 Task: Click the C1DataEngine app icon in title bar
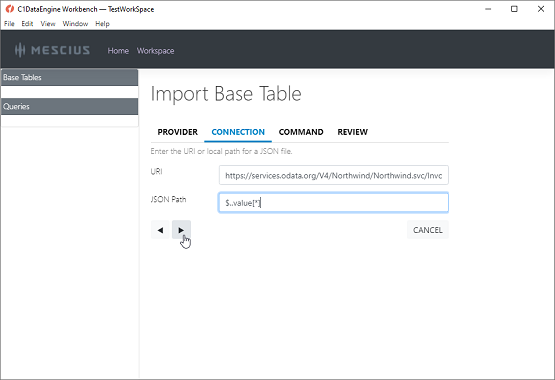(10, 9)
